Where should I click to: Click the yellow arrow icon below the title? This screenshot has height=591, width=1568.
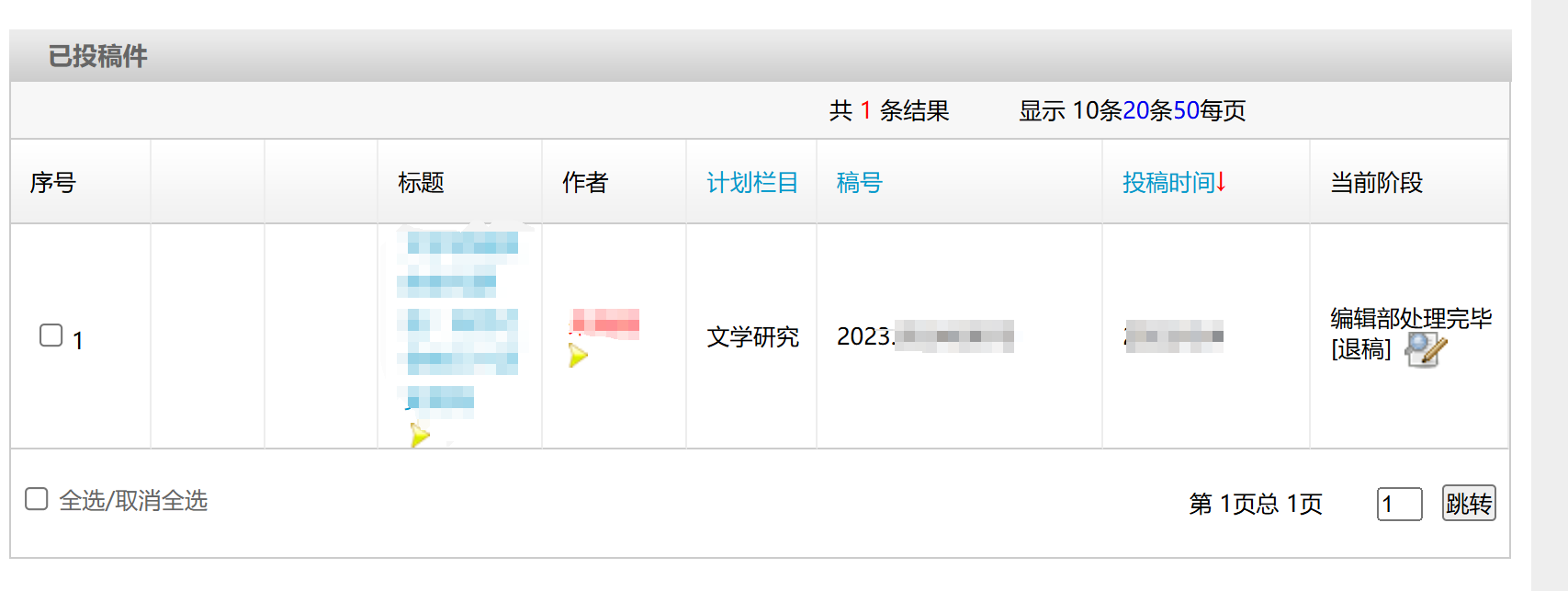pos(420,435)
